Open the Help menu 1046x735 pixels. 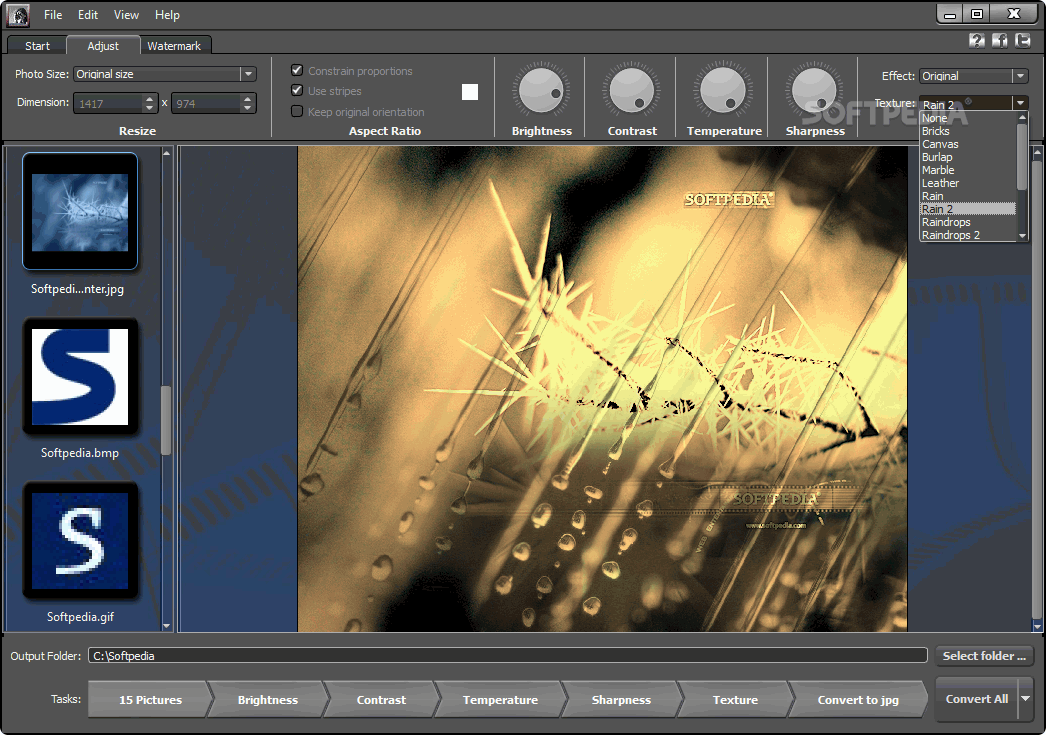pyautogui.click(x=167, y=15)
